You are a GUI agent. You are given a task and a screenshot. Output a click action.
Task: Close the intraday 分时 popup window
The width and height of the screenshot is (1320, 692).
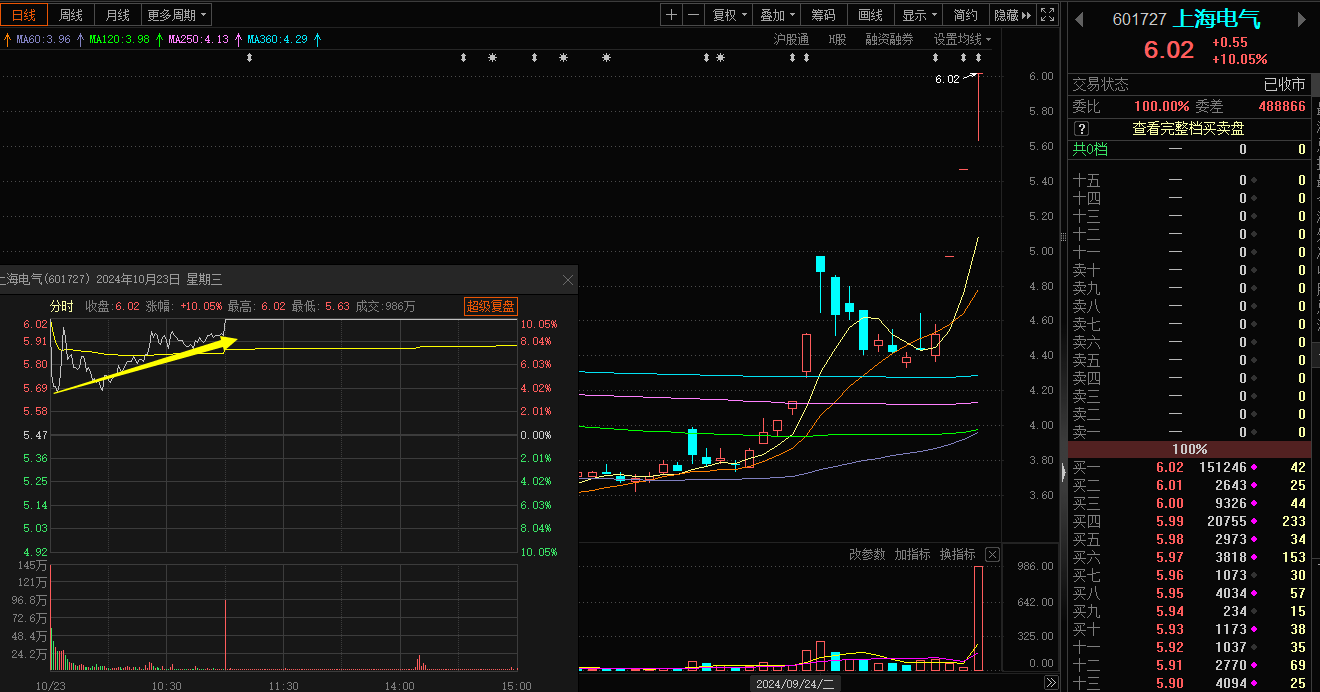(568, 280)
